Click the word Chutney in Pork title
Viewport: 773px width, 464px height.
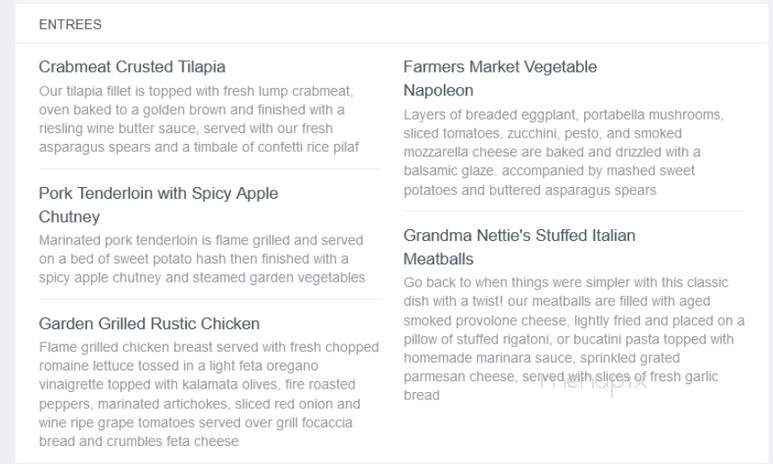pyautogui.click(x=70, y=216)
